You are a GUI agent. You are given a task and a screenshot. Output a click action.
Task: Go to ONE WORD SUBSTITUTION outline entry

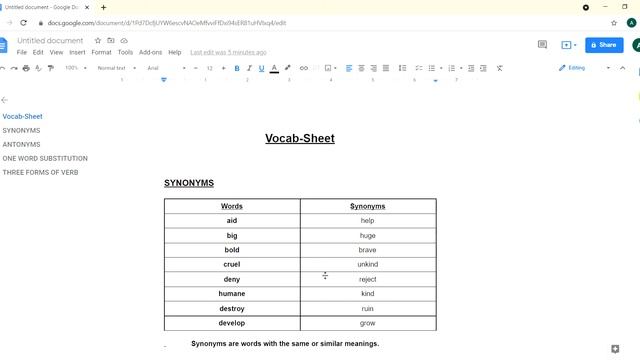45,158
